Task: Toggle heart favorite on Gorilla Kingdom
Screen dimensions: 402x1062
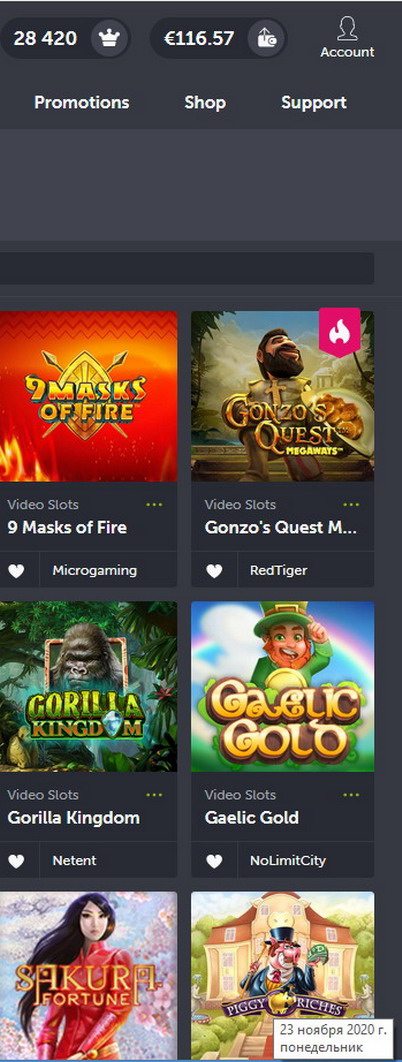Action: point(16,861)
